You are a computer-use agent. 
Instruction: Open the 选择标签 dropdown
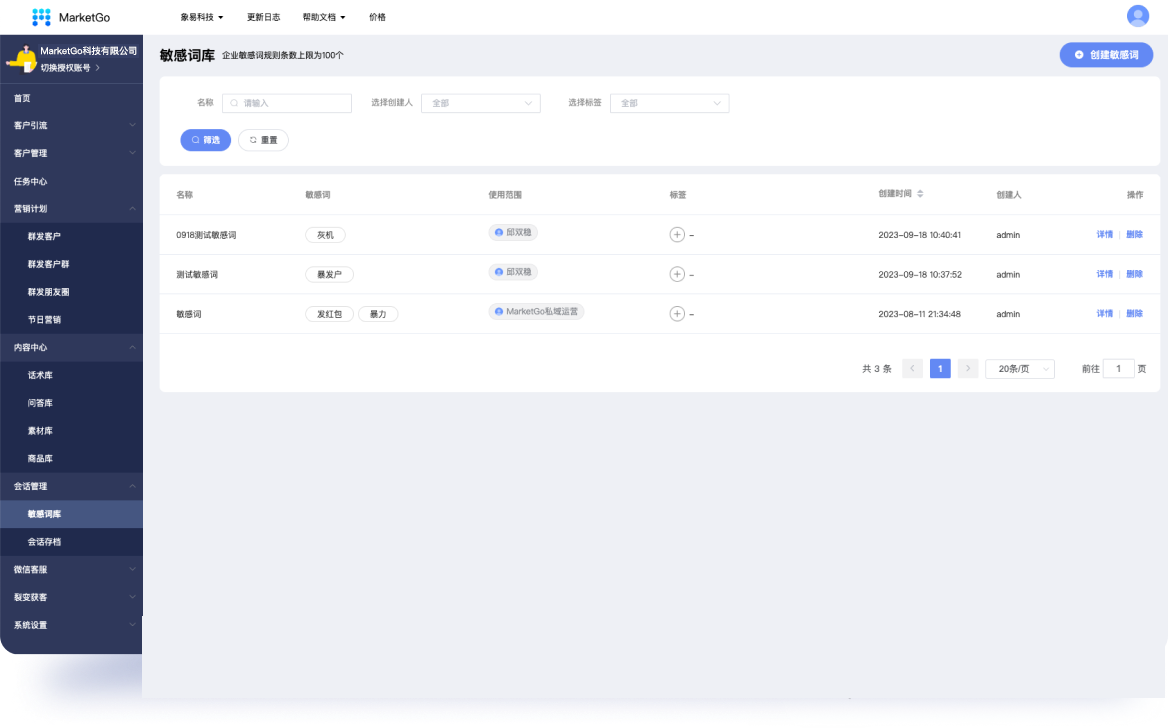[x=669, y=103]
